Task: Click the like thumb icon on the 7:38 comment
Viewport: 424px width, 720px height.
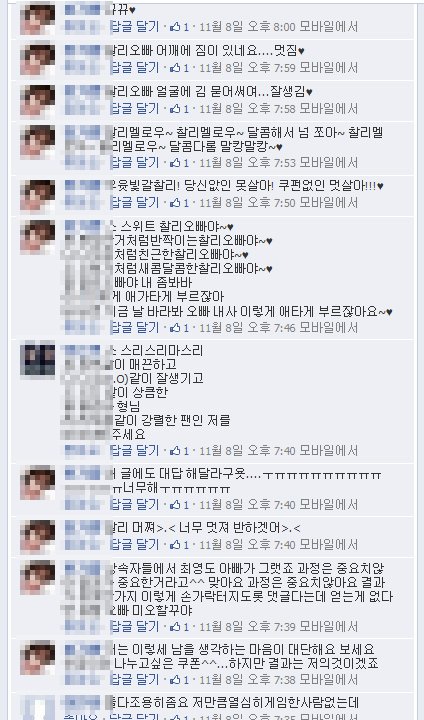Action: click(x=175, y=680)
